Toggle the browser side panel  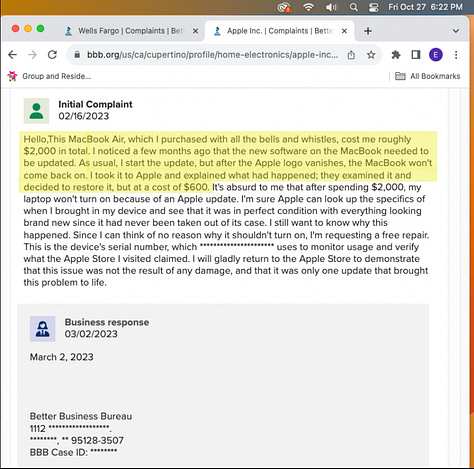tap(416, 55)
